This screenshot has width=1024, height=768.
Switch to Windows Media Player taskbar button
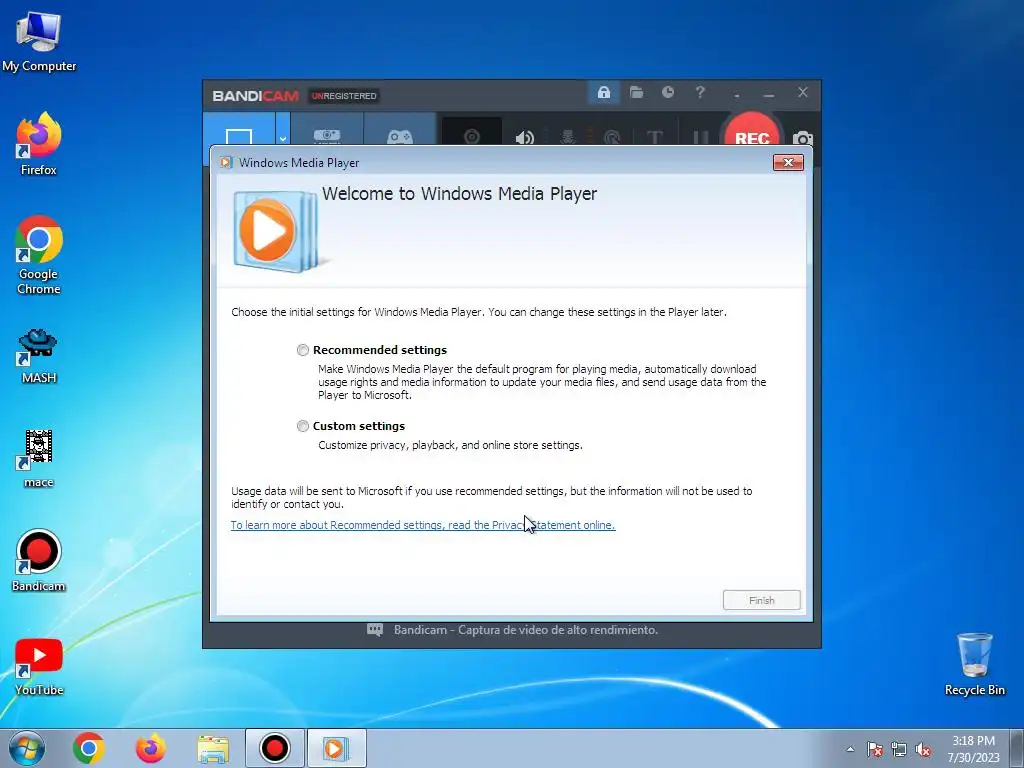[336, 748]
